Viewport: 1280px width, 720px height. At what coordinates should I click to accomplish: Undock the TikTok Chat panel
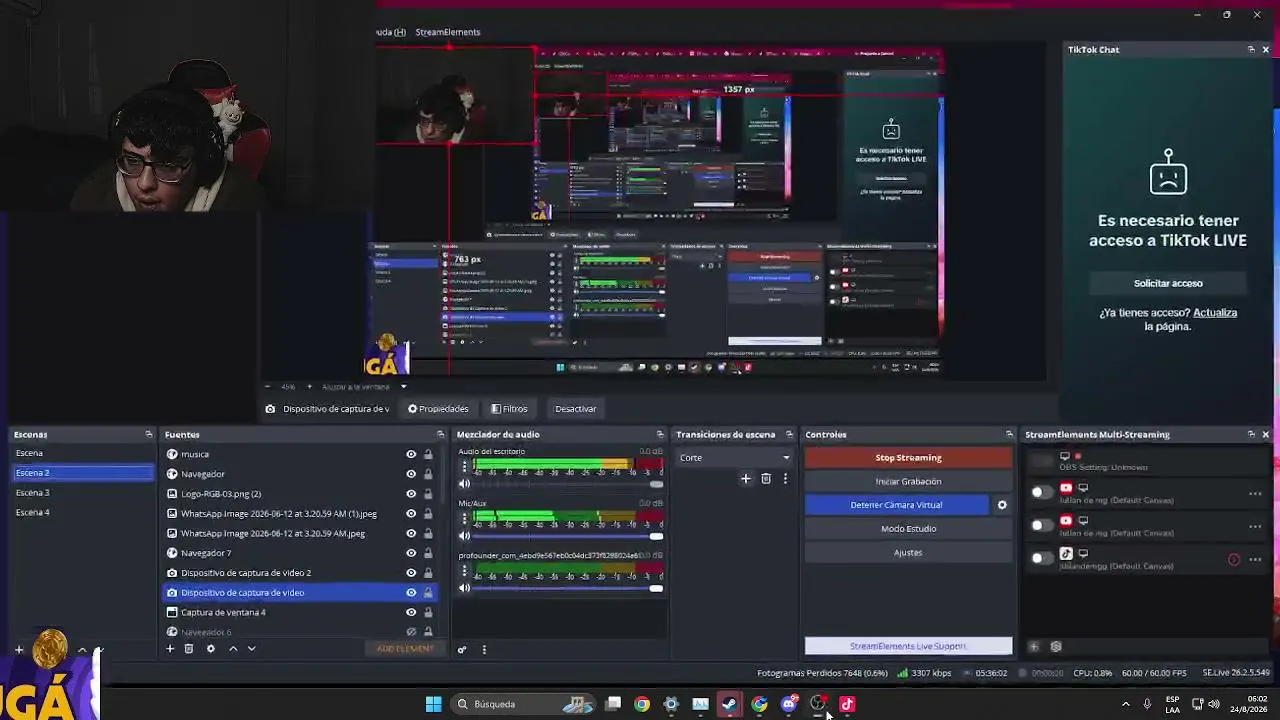tap(1251, 49)
